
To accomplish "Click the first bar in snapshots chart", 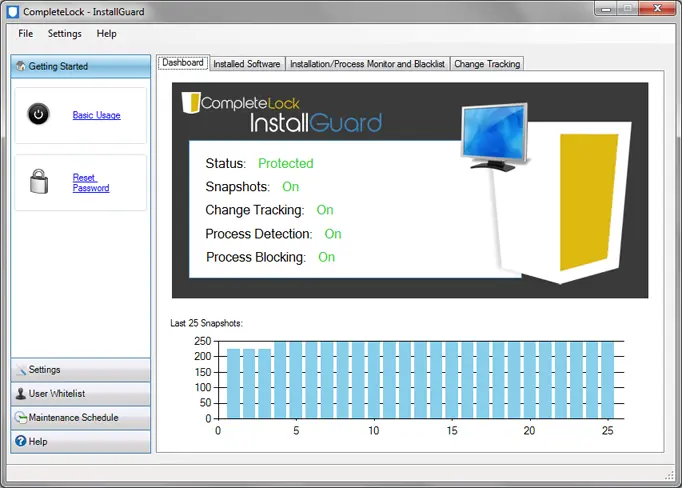I will [234, 384].
